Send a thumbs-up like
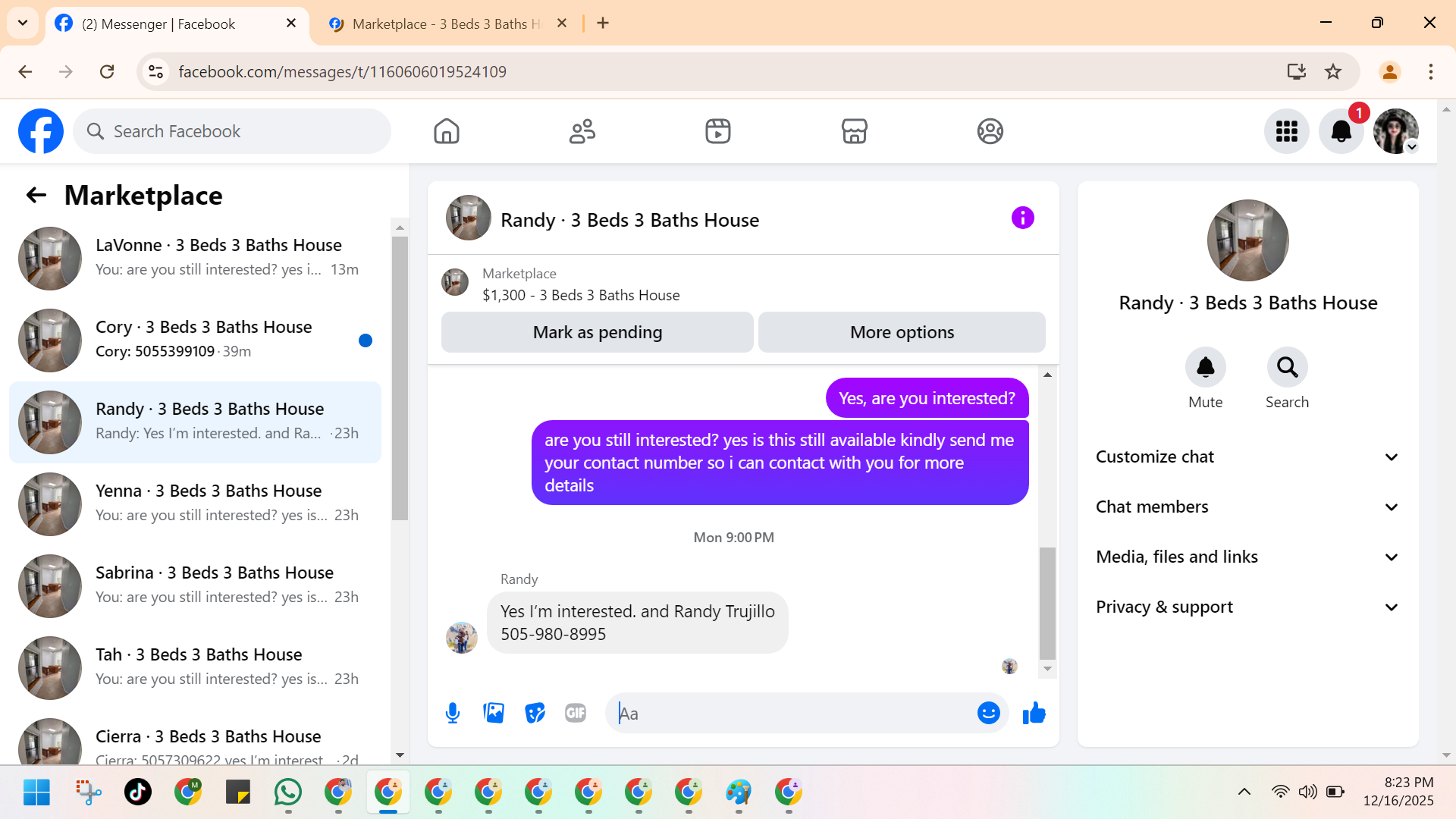The height and width of the screenshot is (819, 1456). pyautogui.click(x=1034, y=713)
